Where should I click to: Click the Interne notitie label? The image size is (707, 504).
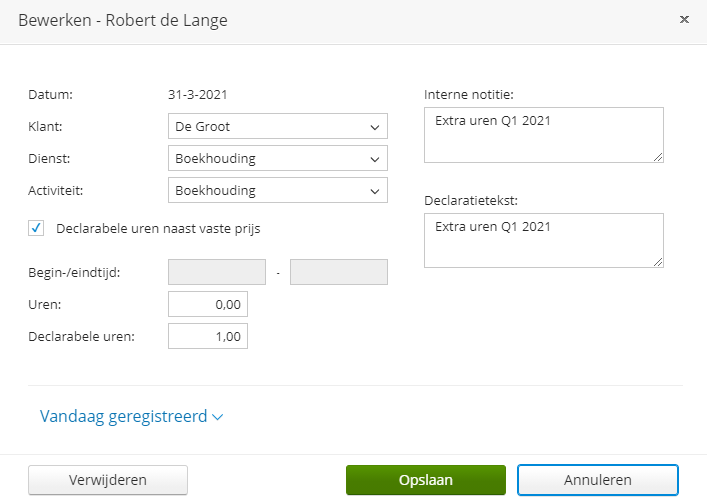click(468, 95)
